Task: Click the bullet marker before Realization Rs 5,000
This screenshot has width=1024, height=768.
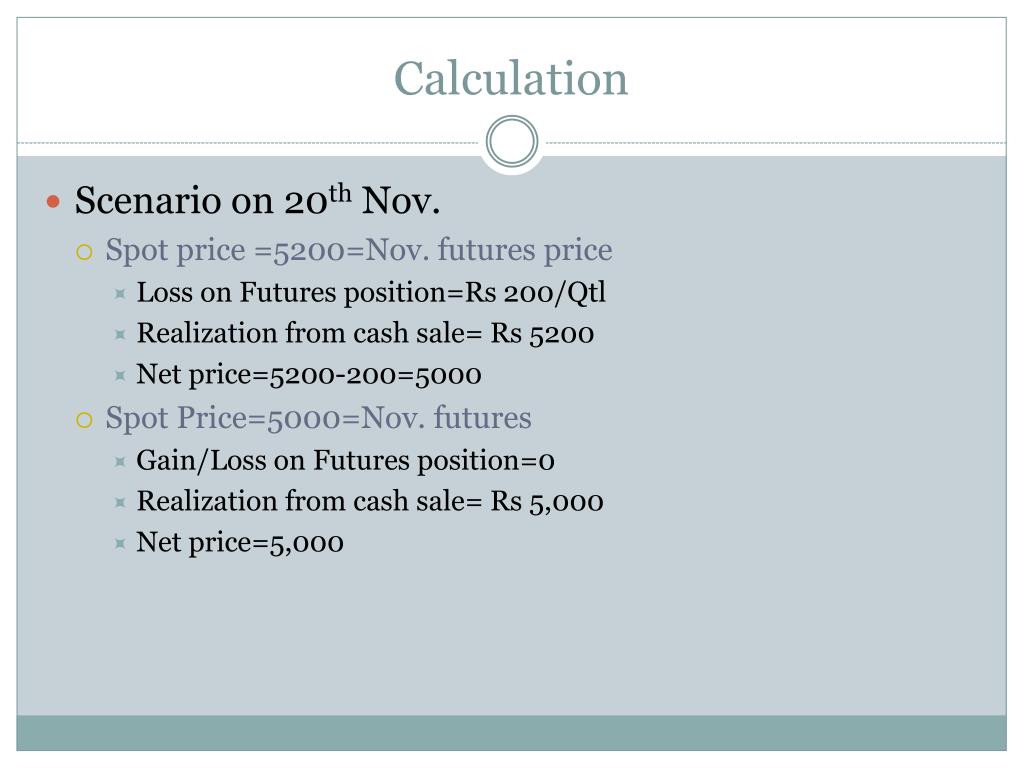Action: (120, 502)
